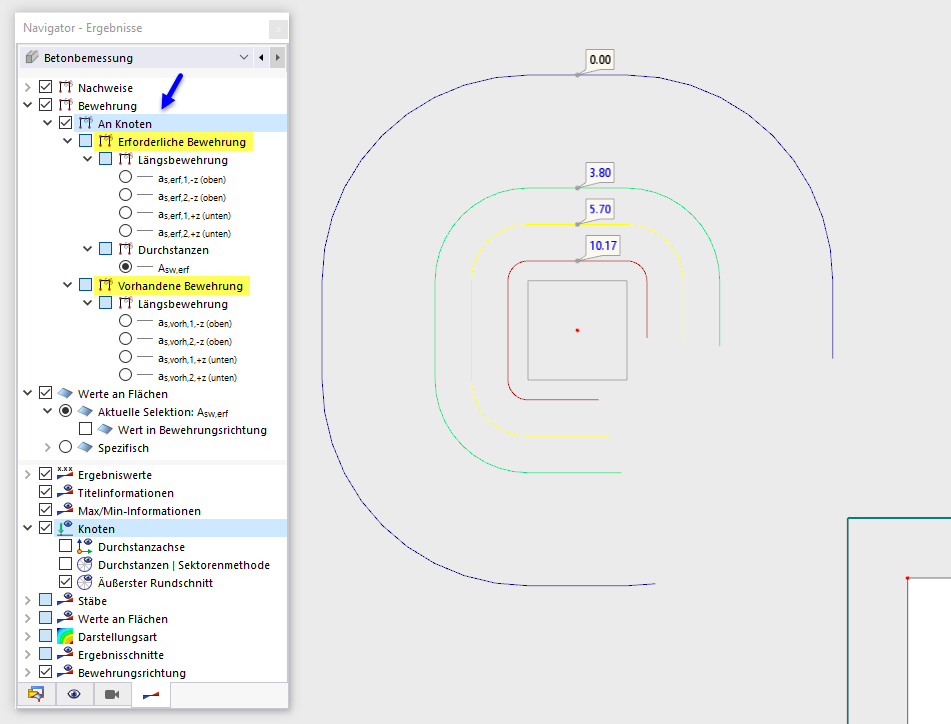Click the Max/Min-Informationen icon
Viewport: 951px width, 724px height.
click(66, 509)
